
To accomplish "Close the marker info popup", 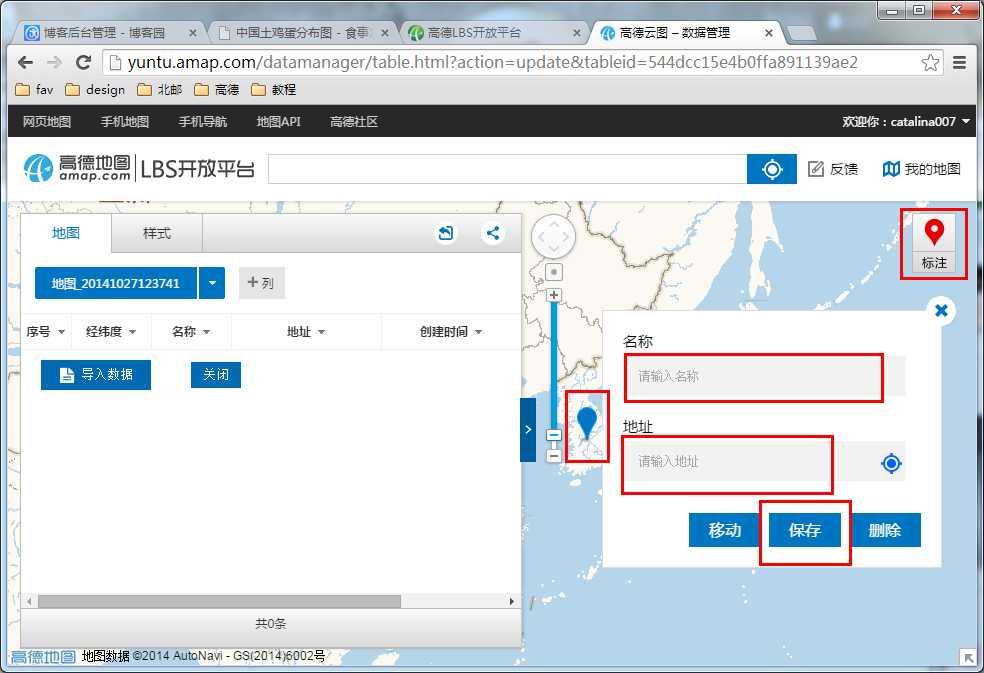I will tap(941, 310).
